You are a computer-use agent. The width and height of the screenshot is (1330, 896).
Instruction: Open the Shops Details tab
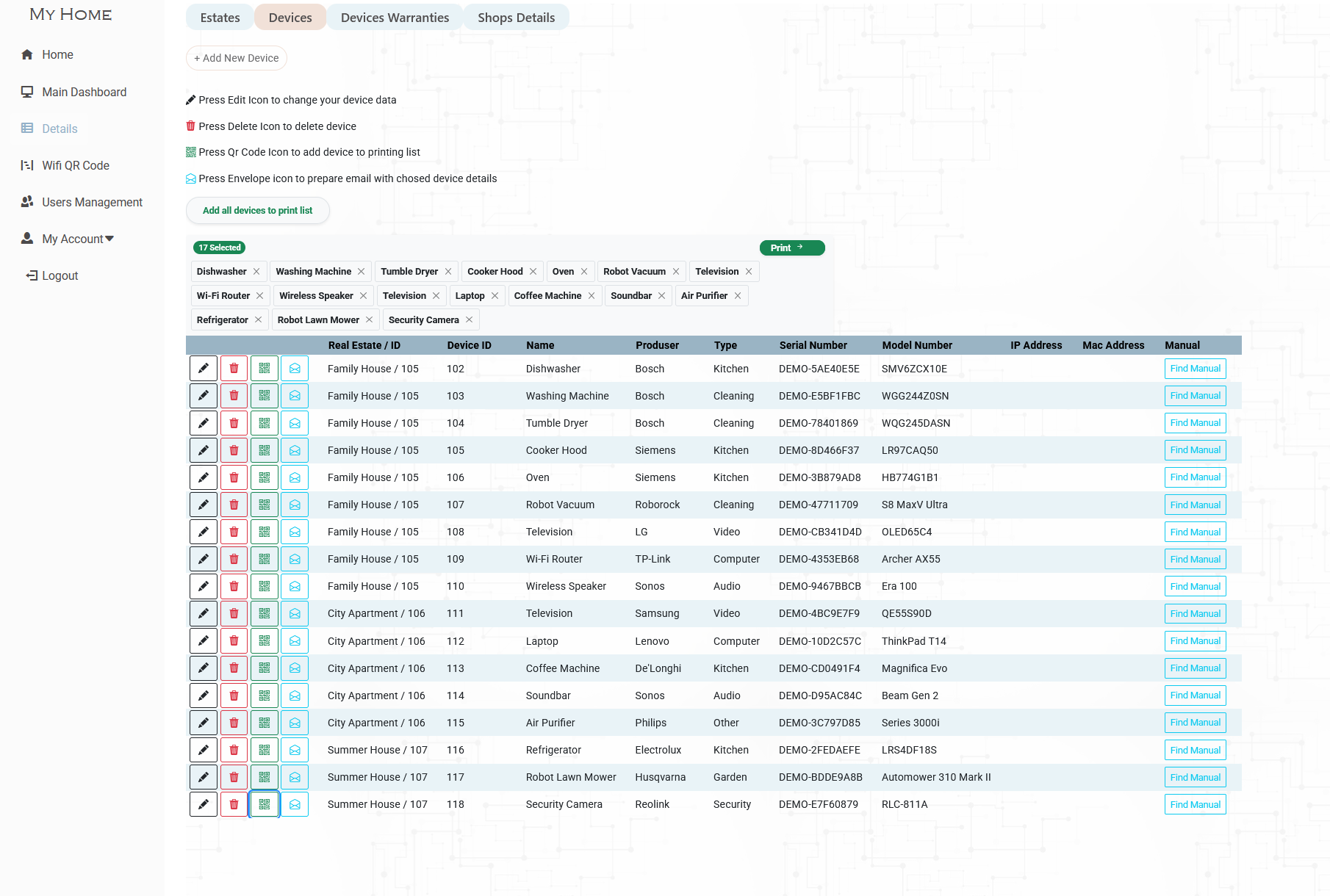click(x=516, y=18)
